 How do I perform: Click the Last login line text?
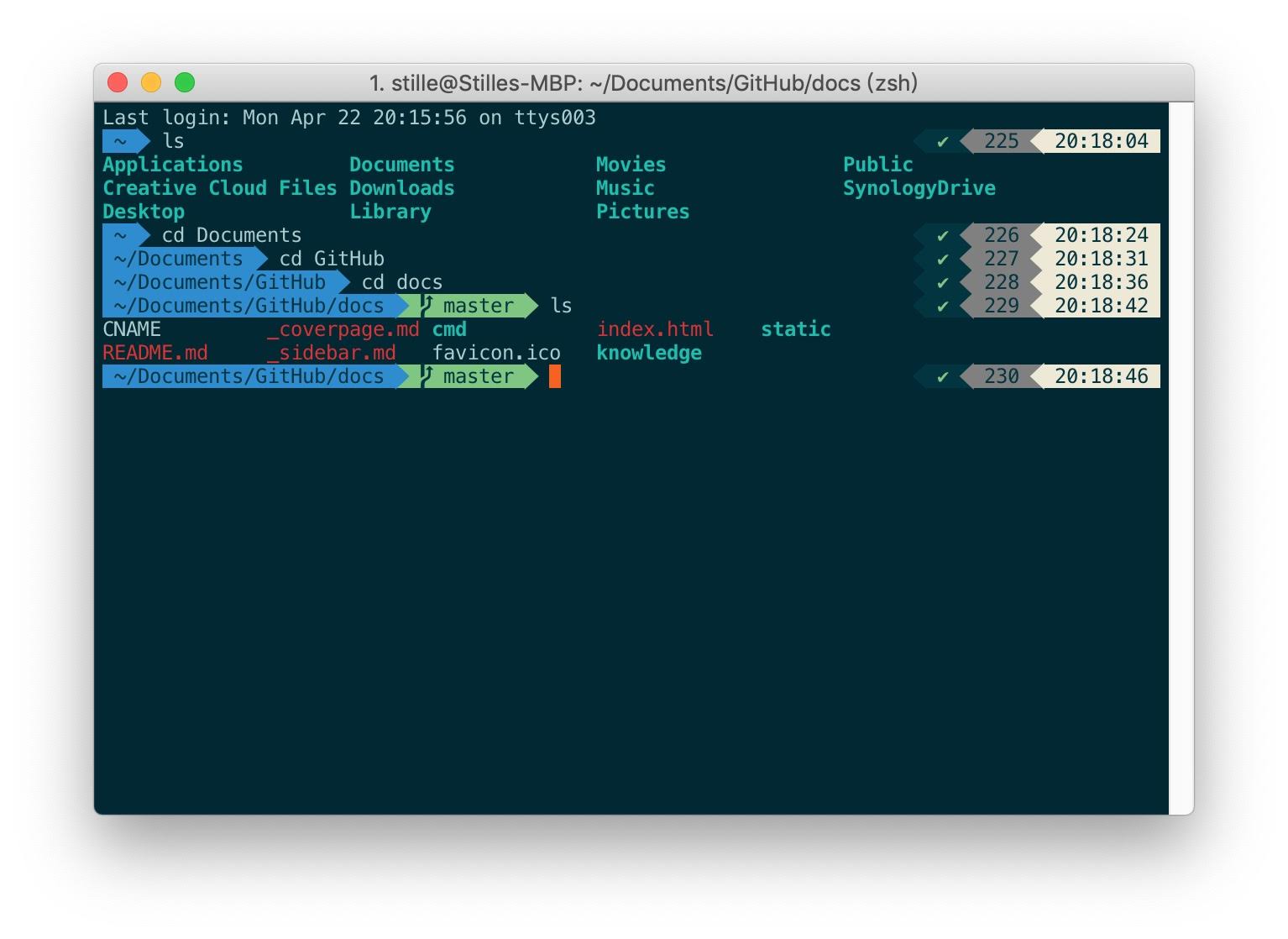(349, 118)
